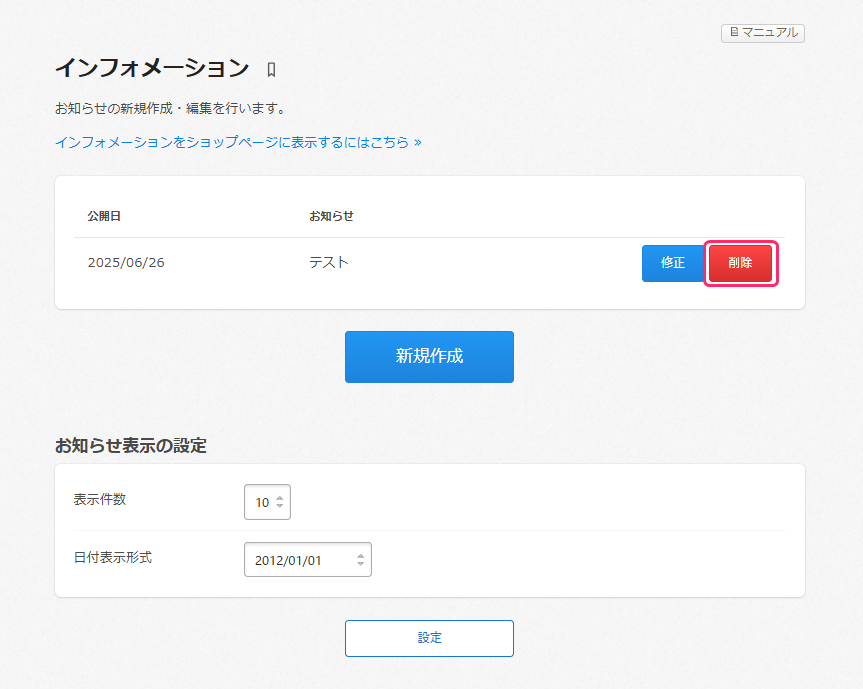Click the お知らせ column header
This screenshot has width=863, height=689.
click(x=331, y=216)
